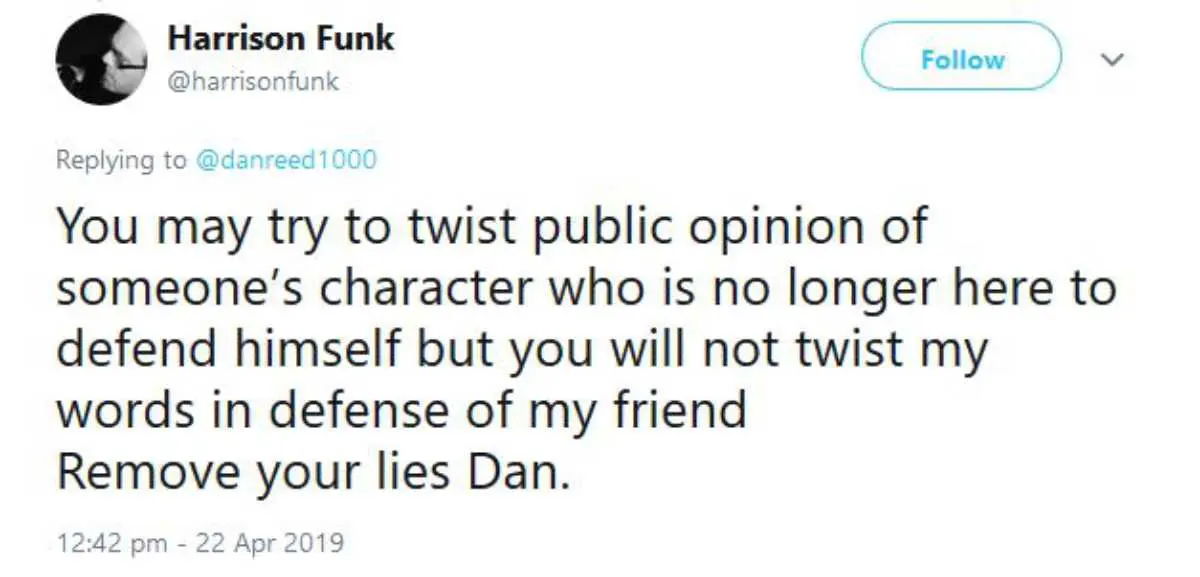
Task: Click the word "public" in the tweet
Action: 589,228
